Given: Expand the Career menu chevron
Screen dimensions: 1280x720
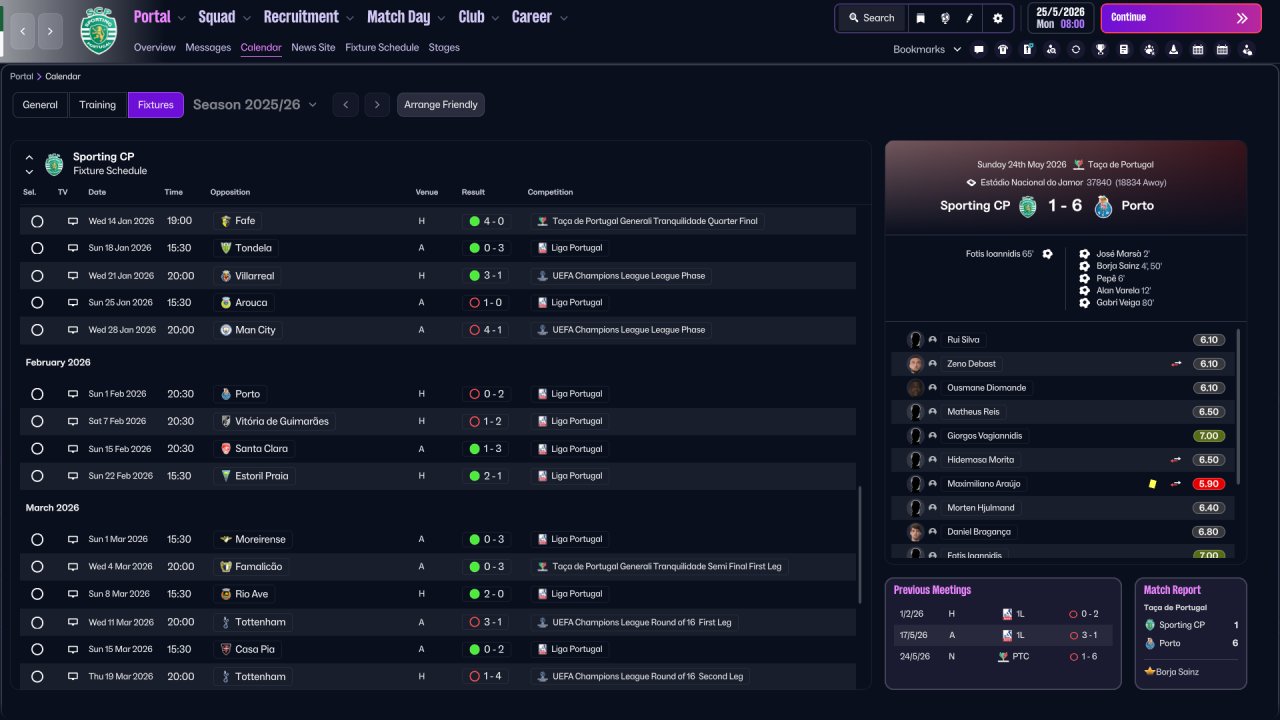Looking at the screenshot, I should pyautogui.click(x=564, y=18).
